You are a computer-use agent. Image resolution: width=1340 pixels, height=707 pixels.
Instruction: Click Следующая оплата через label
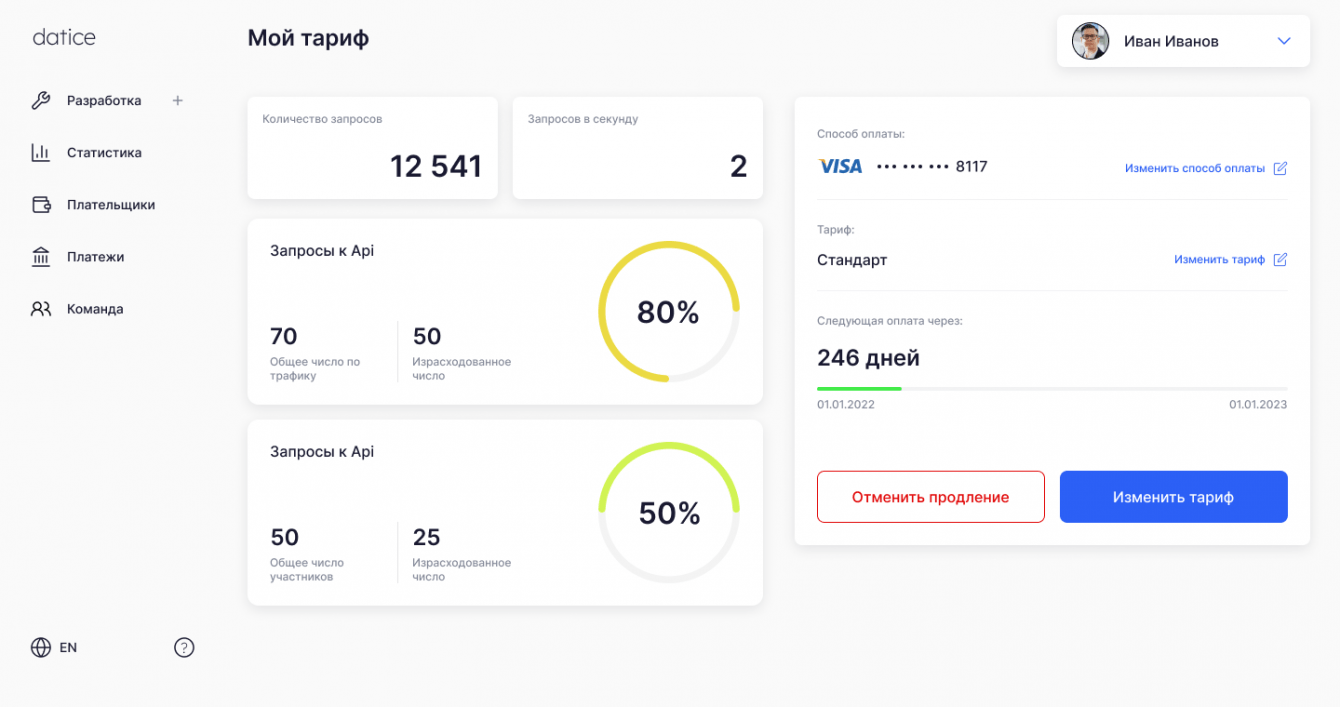pos(890,321)
